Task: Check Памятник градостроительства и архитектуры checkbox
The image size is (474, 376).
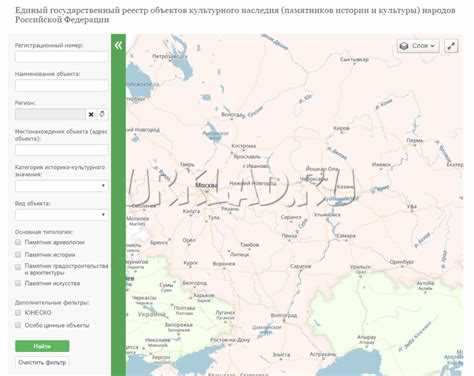Action: point(18,267)
